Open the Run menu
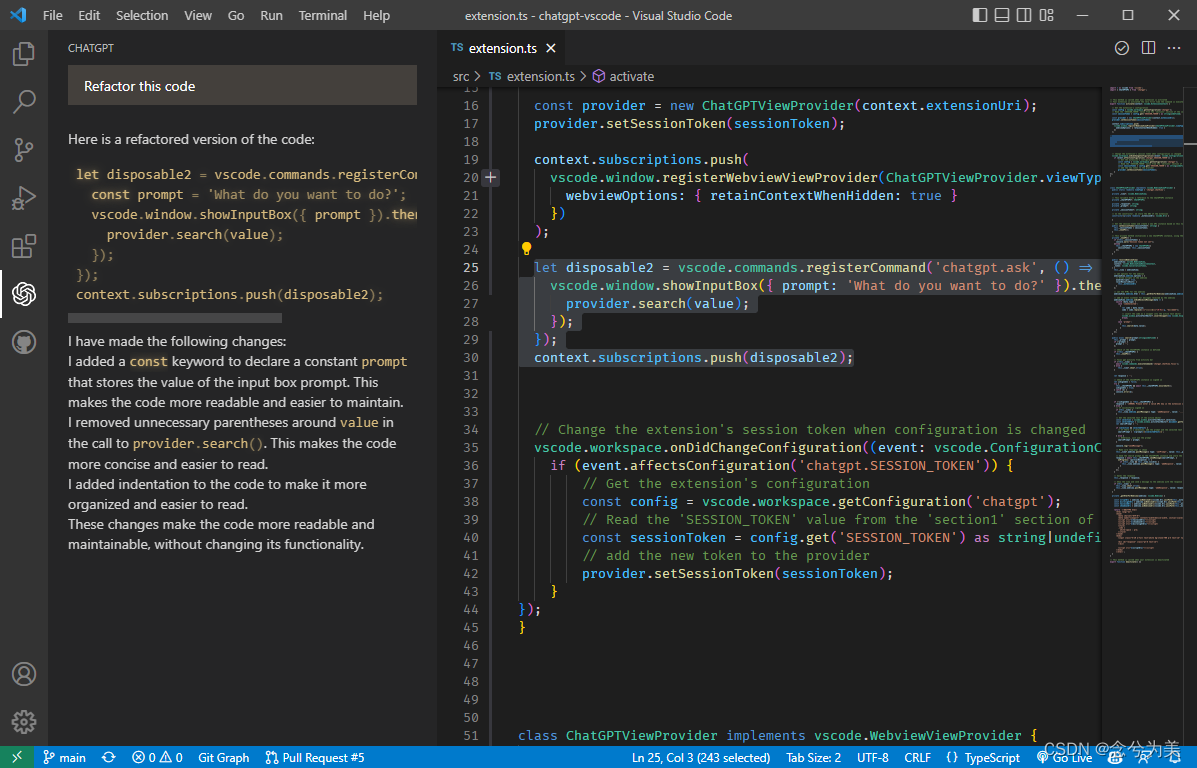 tap(271, 15)
